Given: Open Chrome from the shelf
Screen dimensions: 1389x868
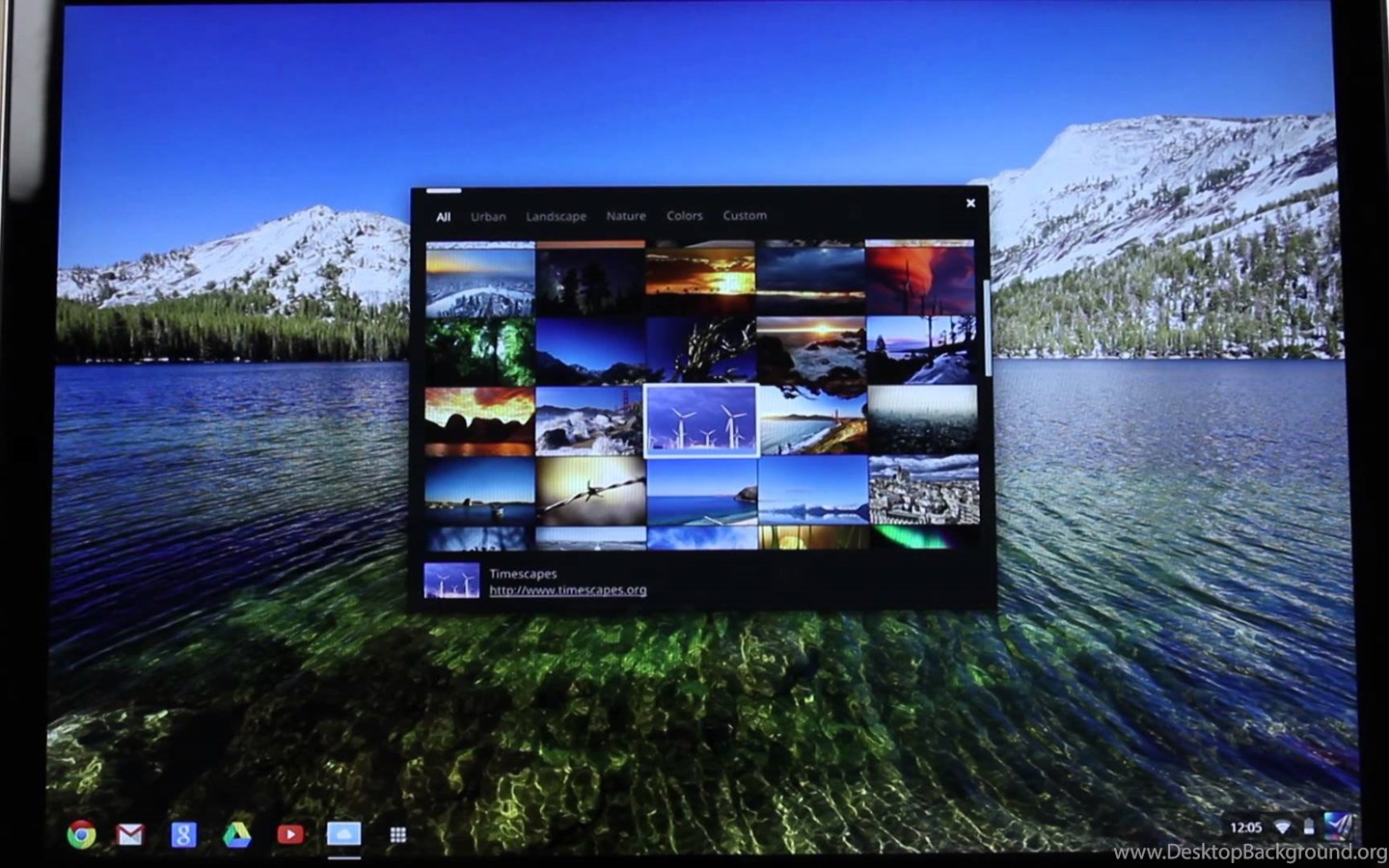Looking at the screenshot, I should (81, 834).
